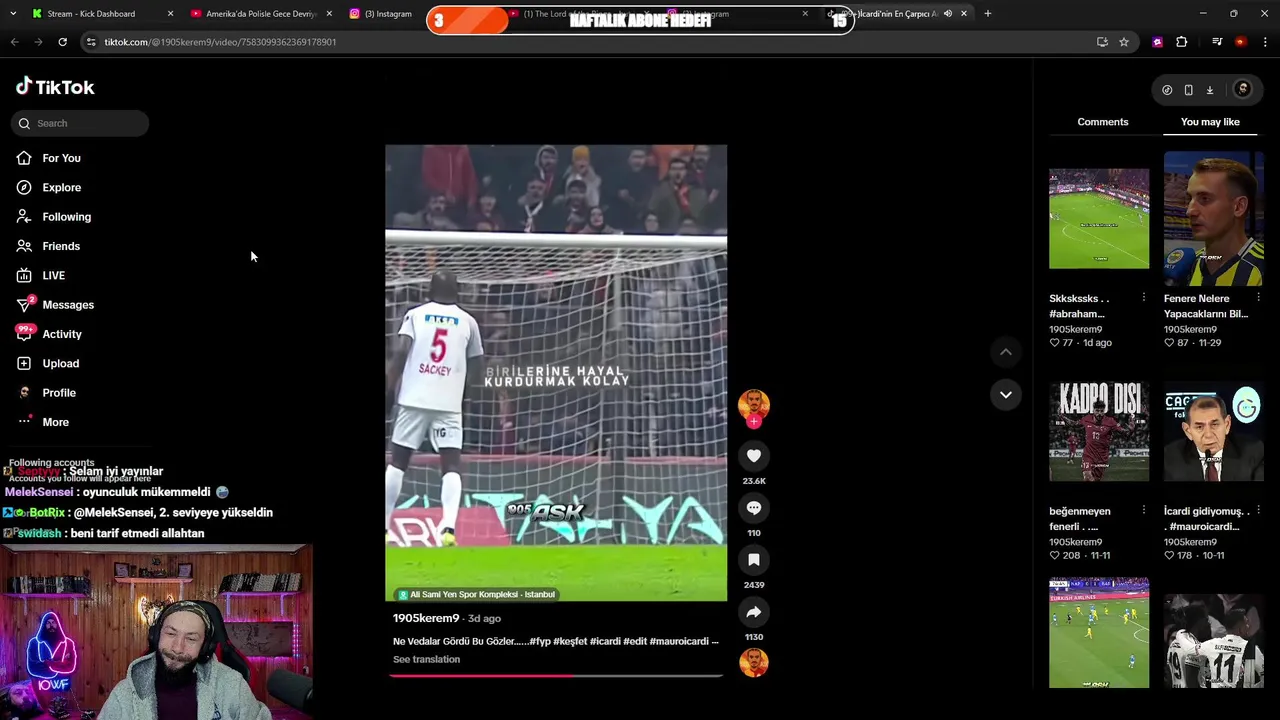Open options for Fenere Nelere video
Image resolution: width=1280 pixels, height=720 pixels.
[x=1257, y=298]
